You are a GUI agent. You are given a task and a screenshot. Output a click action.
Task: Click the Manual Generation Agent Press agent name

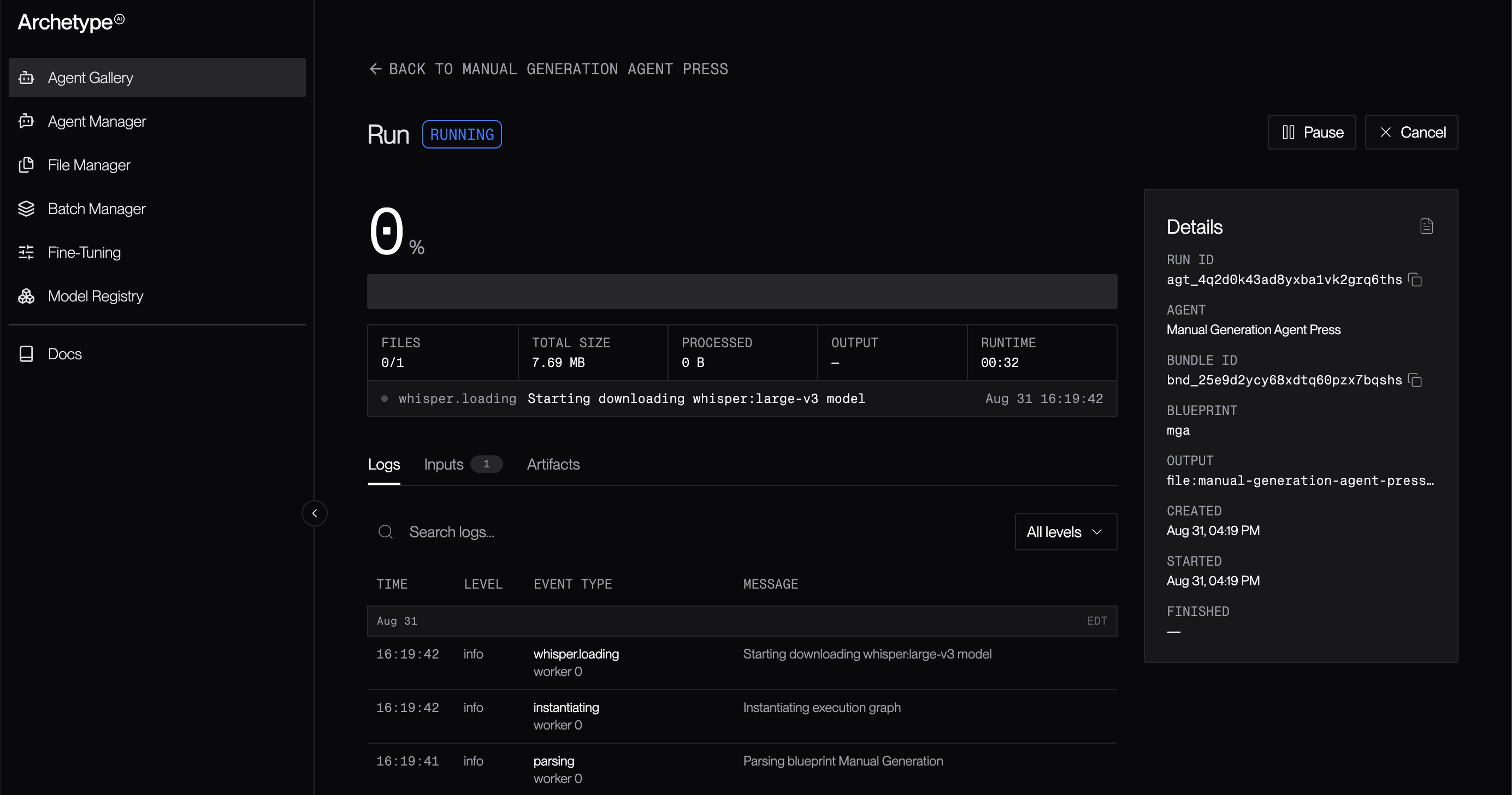pyautogui.click(x=1253, y=330)
